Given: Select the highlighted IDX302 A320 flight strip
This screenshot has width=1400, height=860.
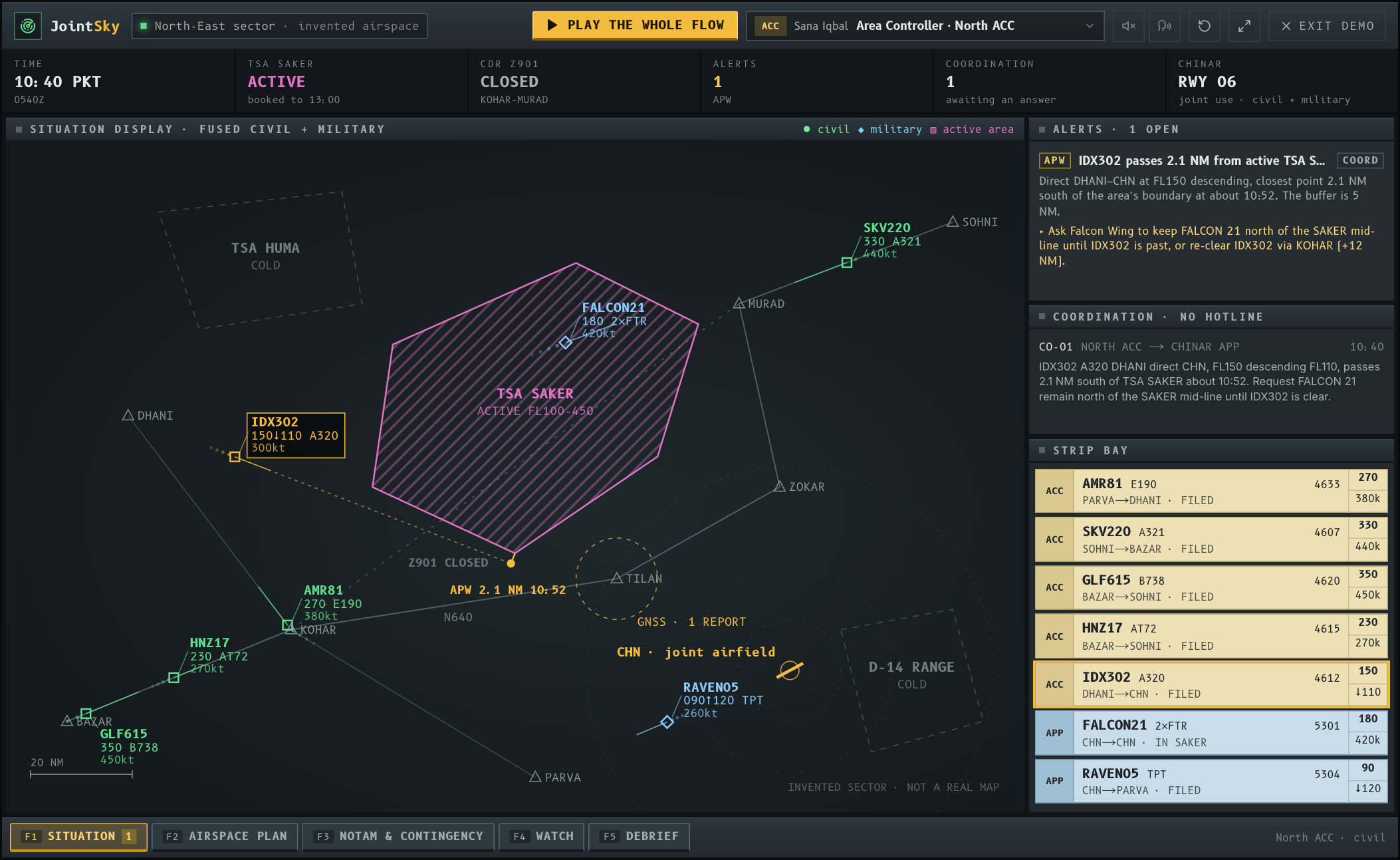Looking at the screenshot, I should [x=1211, y=684].
